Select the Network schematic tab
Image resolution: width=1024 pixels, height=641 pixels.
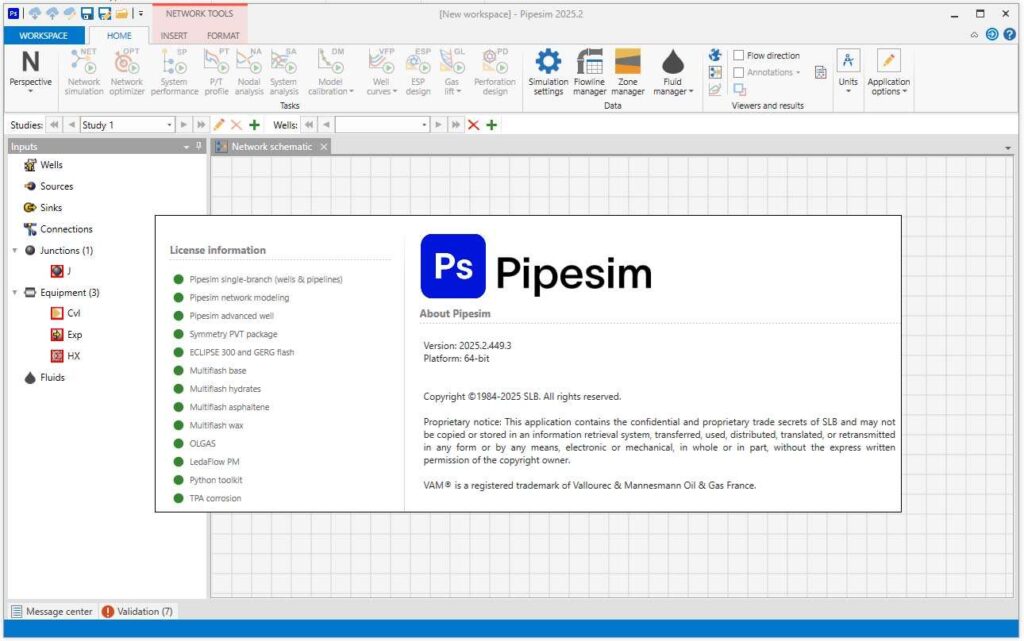pos(272,147)
